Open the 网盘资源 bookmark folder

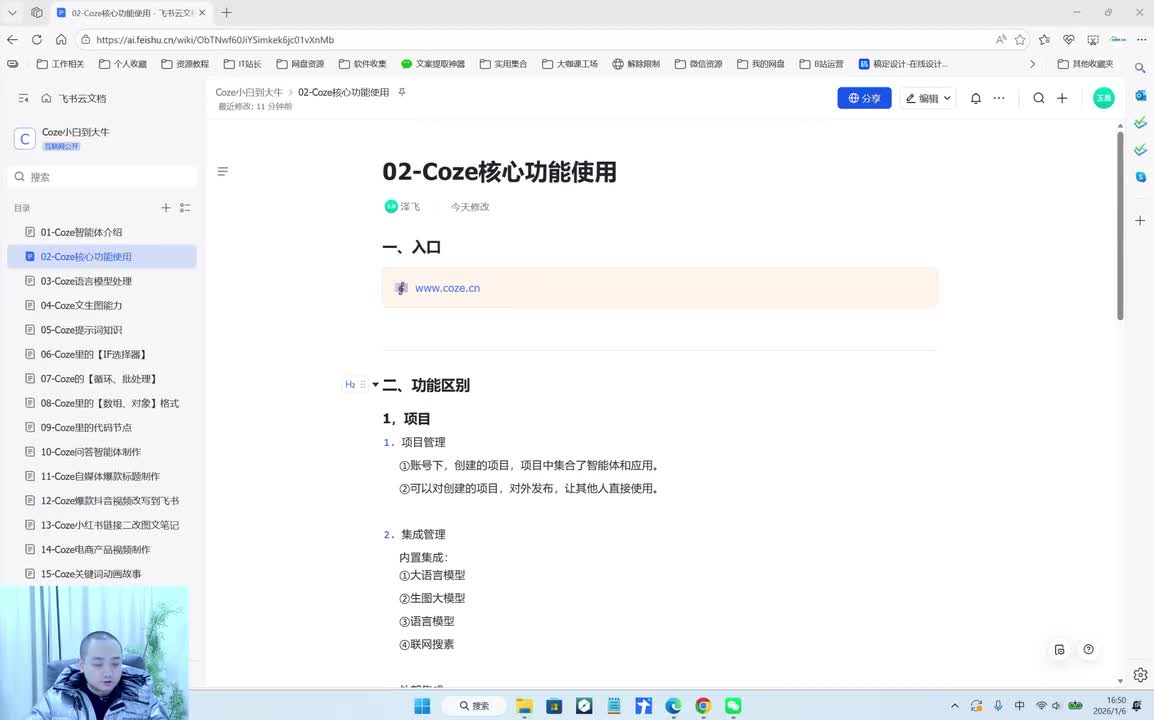click(x=300, y=64)
